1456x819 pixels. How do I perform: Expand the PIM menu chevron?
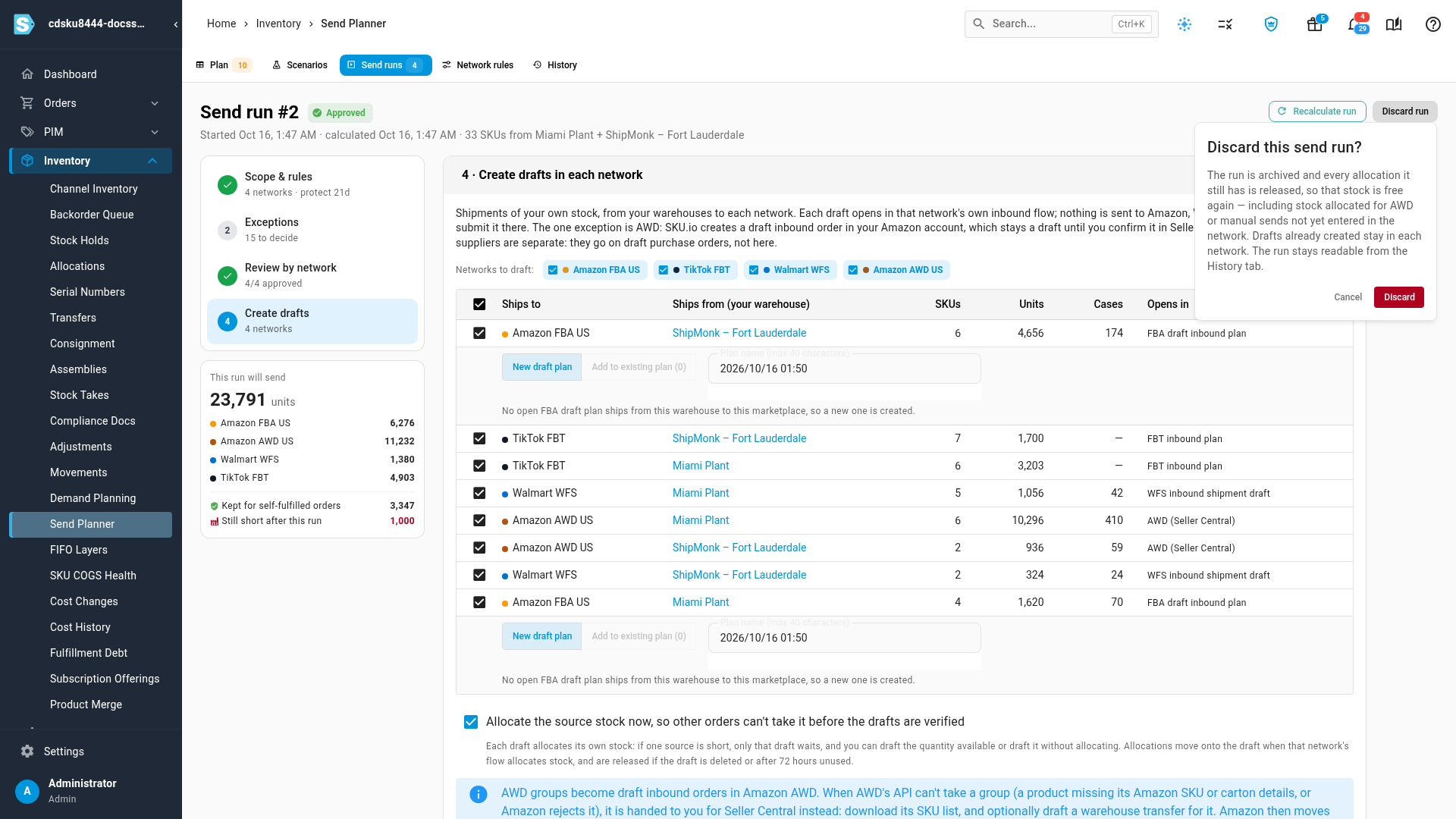click(x=155, y=132)
